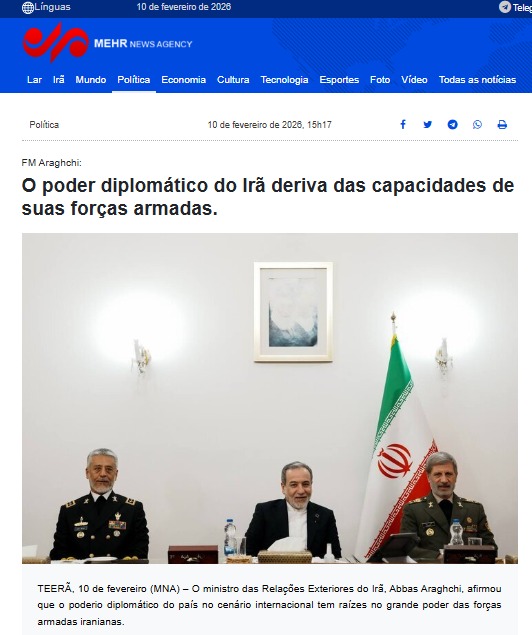Print this article
The width and height of the screenshot is (532, 635).
point(502,124)
